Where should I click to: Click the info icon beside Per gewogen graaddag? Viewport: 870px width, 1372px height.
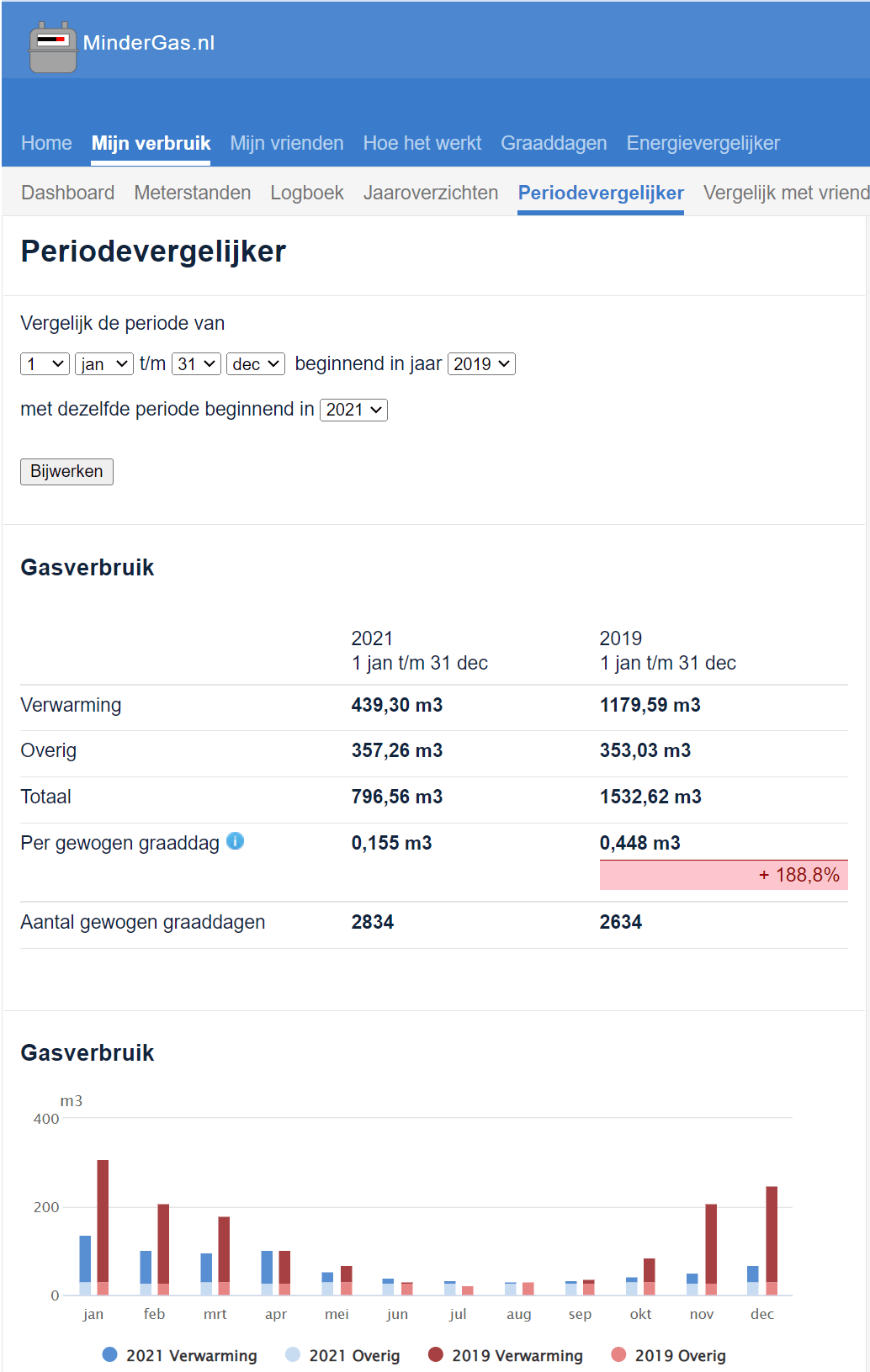[236, 841]
